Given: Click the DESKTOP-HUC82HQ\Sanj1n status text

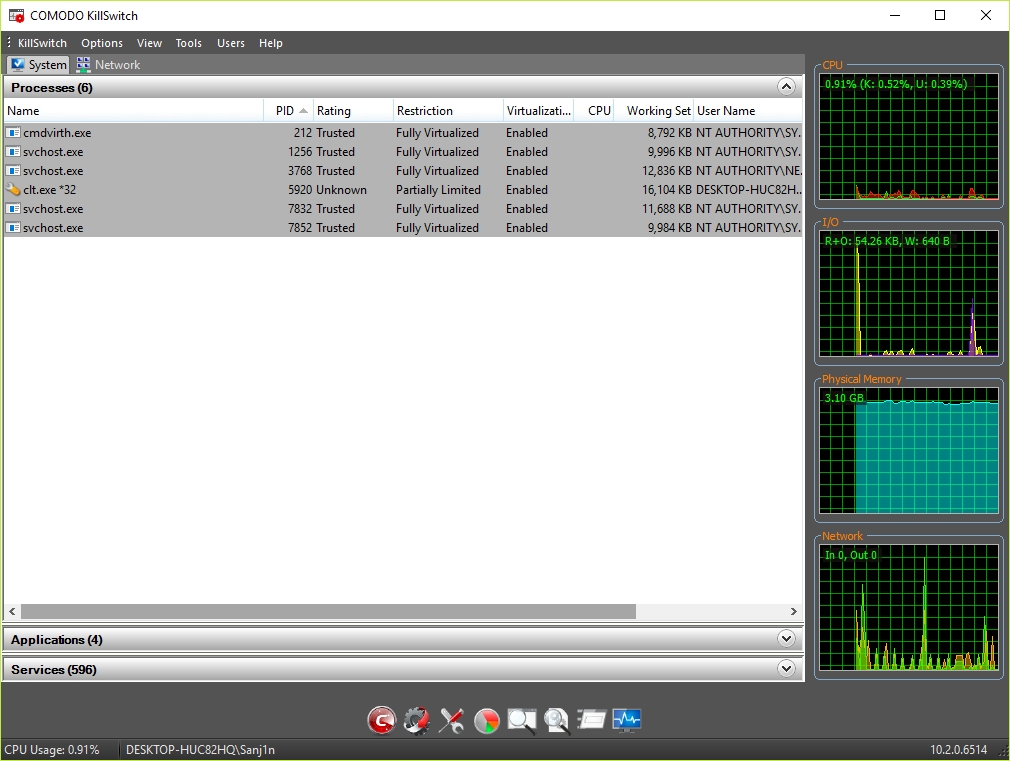Looking at the screenshot, I should 200,750.
